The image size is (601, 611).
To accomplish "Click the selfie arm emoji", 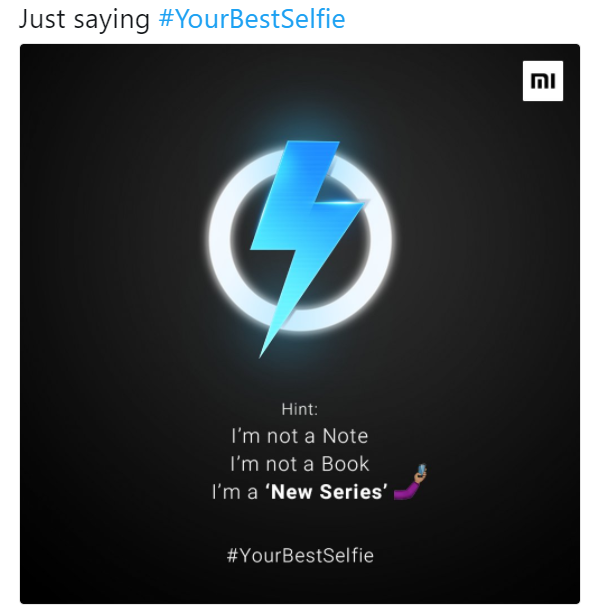I will coord(410,482).
